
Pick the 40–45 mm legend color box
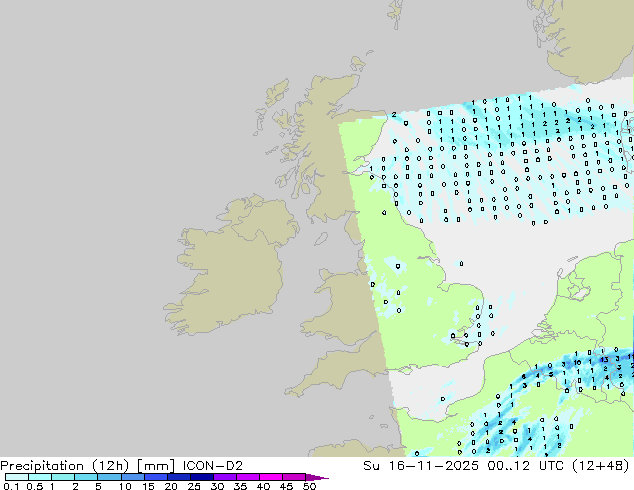pos(271,477)
